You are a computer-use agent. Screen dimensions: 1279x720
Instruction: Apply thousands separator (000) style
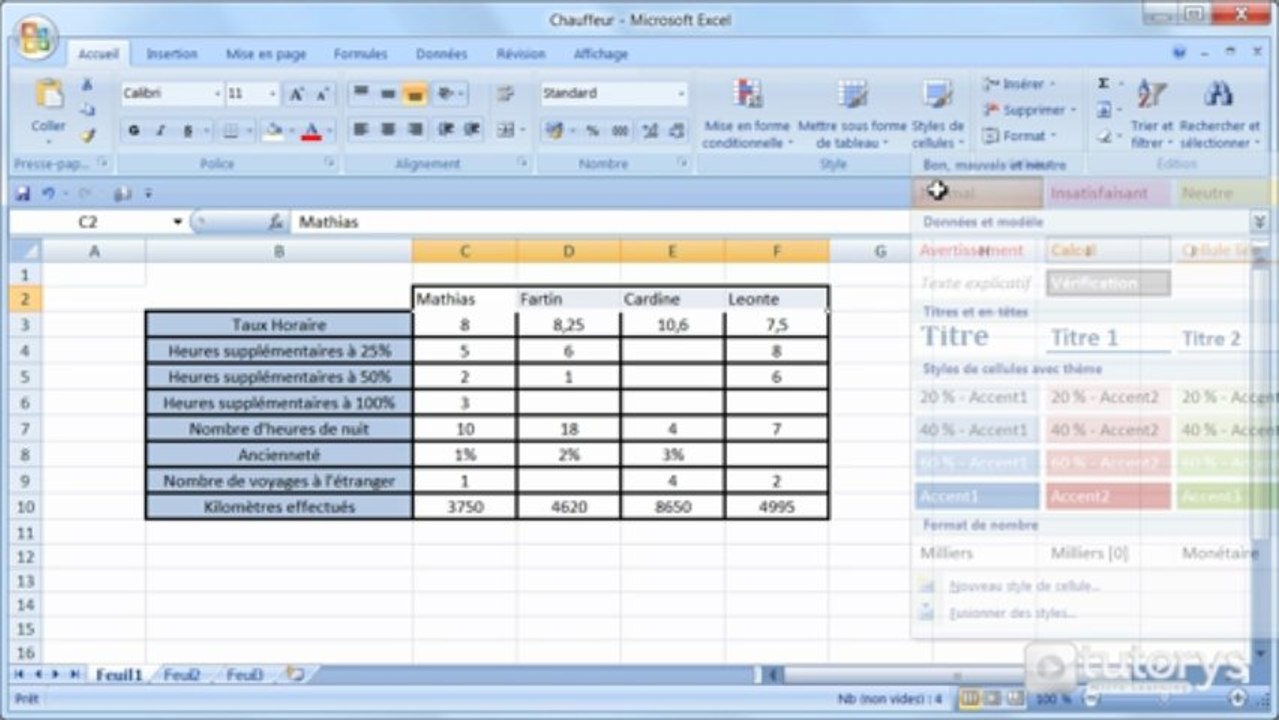click(x=620, y=130)
